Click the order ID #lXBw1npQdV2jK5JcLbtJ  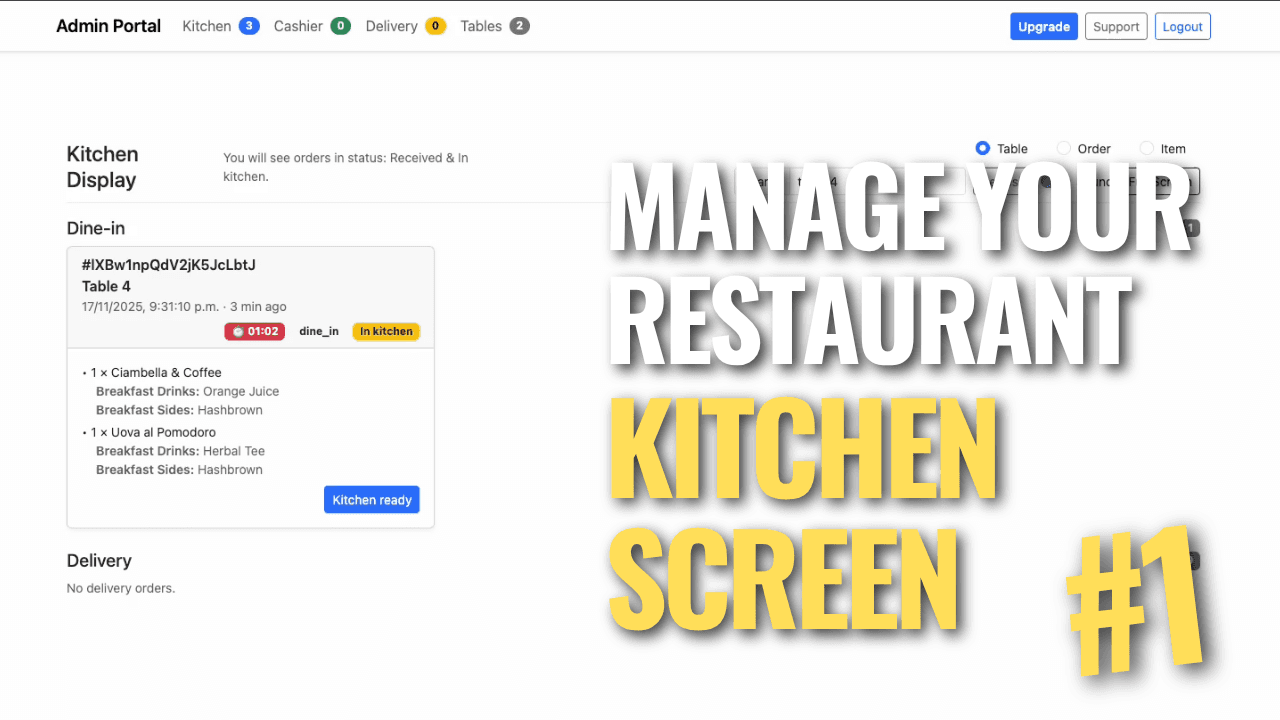[166, 264]
